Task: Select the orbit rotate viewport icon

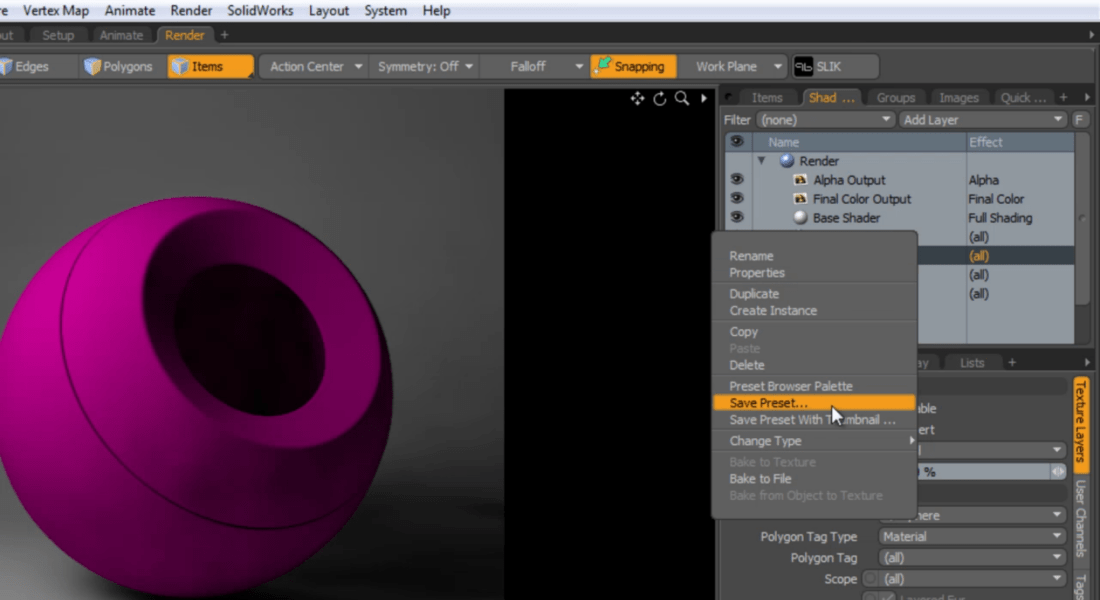Action: point(659,99)
